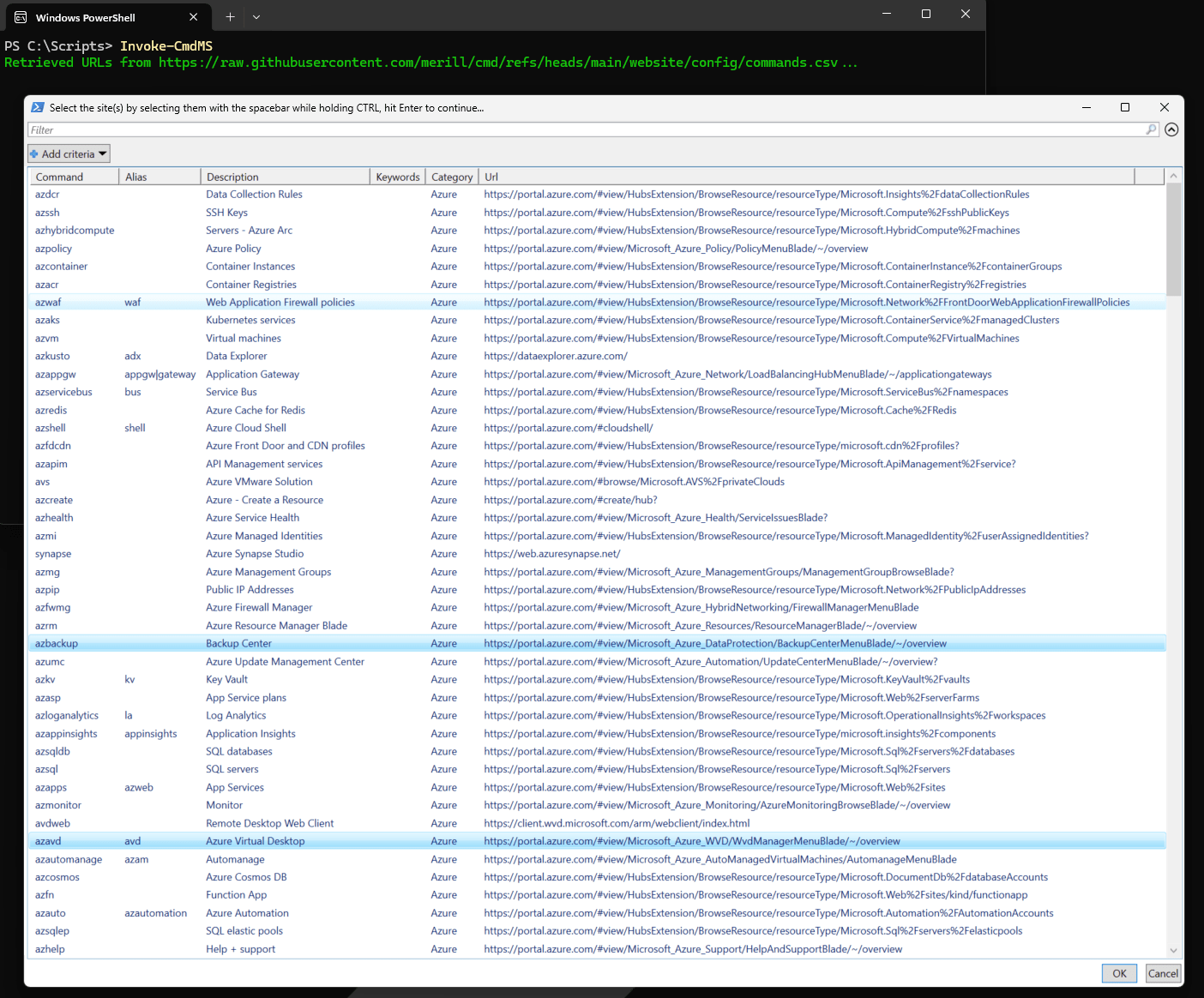Select the Azure Service Health row

click(x=597, y=518)
